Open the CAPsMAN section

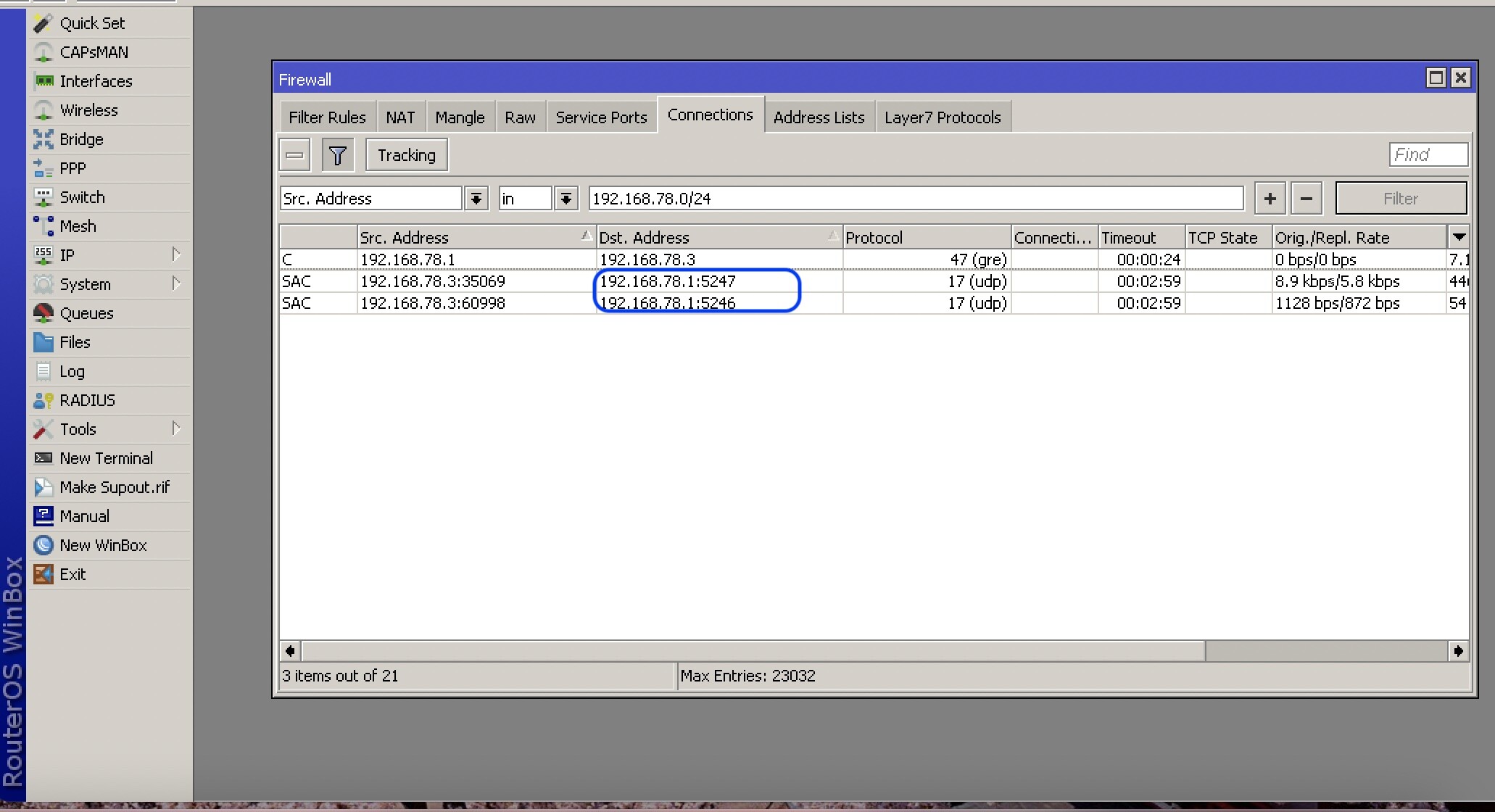110,52
